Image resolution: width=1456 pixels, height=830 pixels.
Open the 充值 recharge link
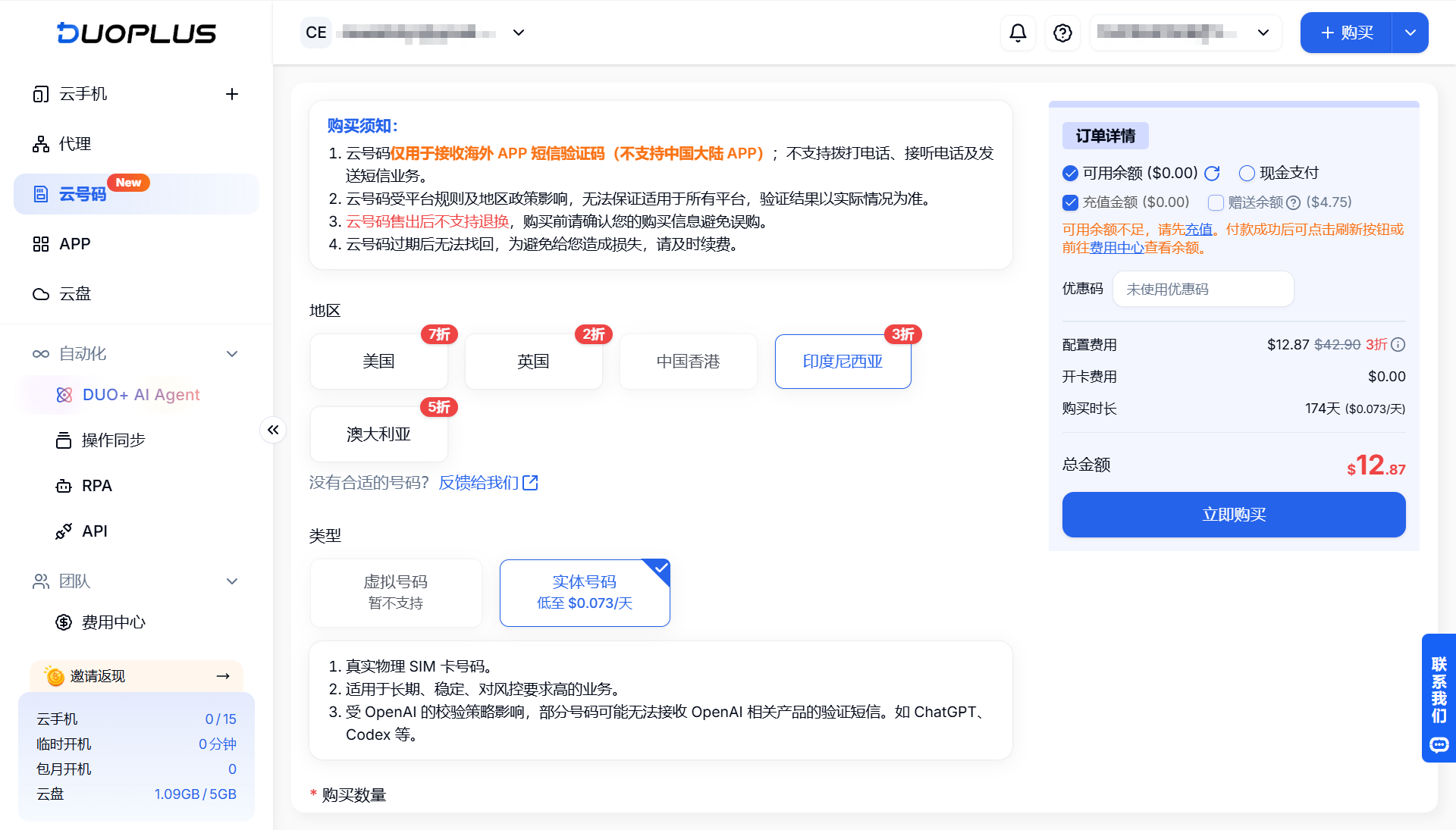click(1199, 229)
